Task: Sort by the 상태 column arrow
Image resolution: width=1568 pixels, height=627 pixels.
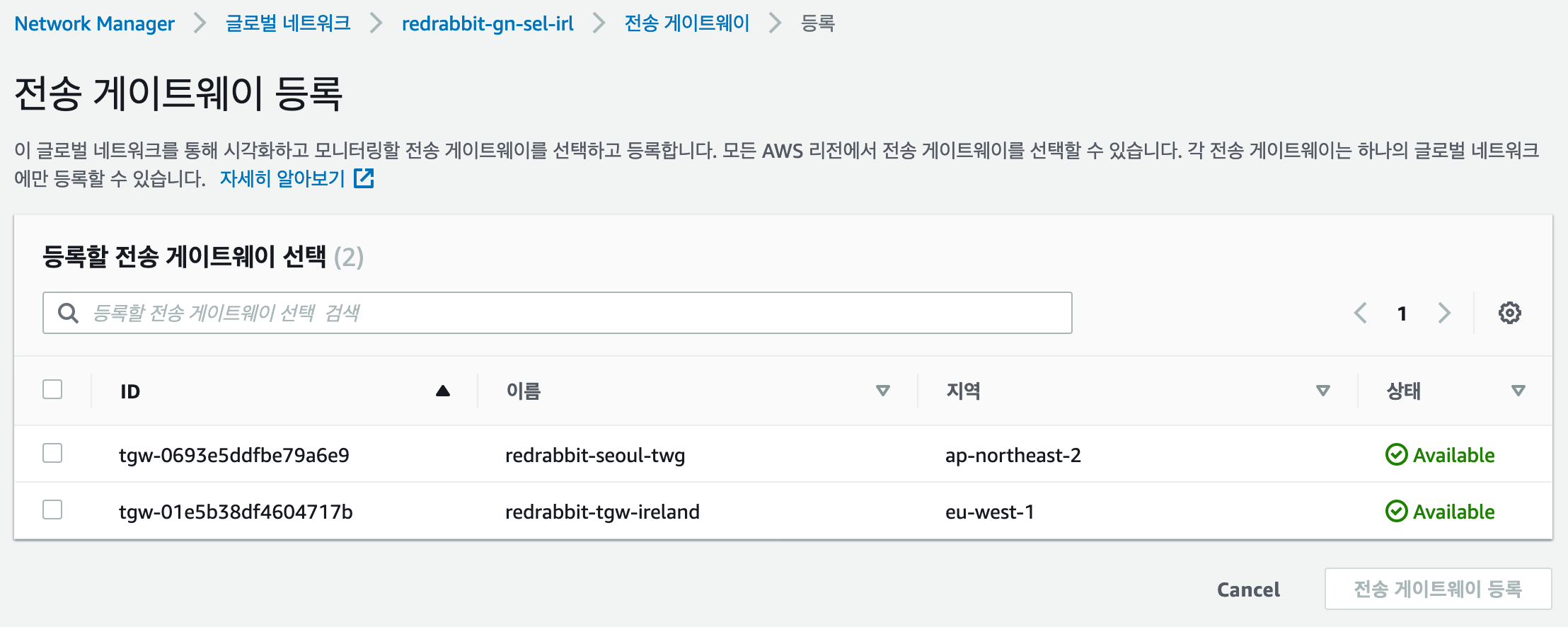Action: 1518,391
